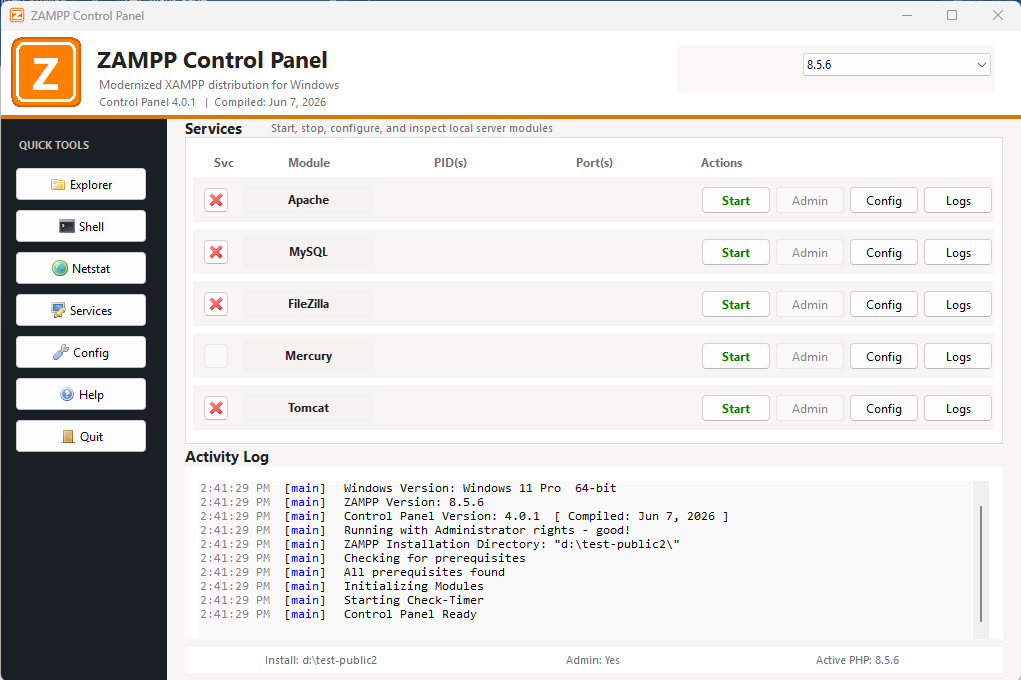
Task: Start the Mercury module
Action: click(x=736, y=357)
